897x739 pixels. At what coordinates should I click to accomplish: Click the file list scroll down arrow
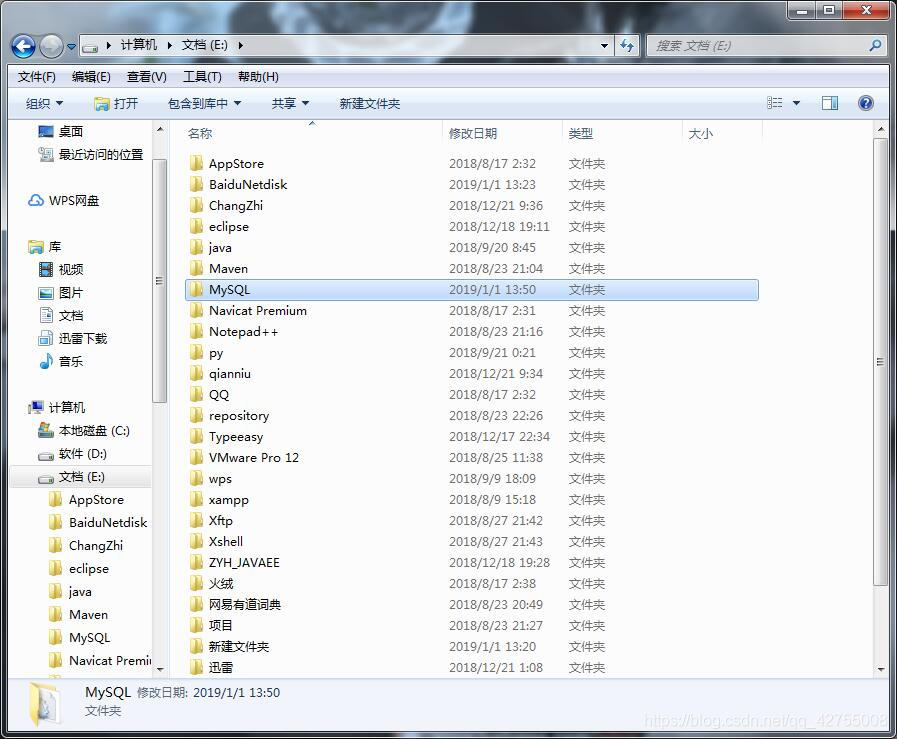pos(880,669)
